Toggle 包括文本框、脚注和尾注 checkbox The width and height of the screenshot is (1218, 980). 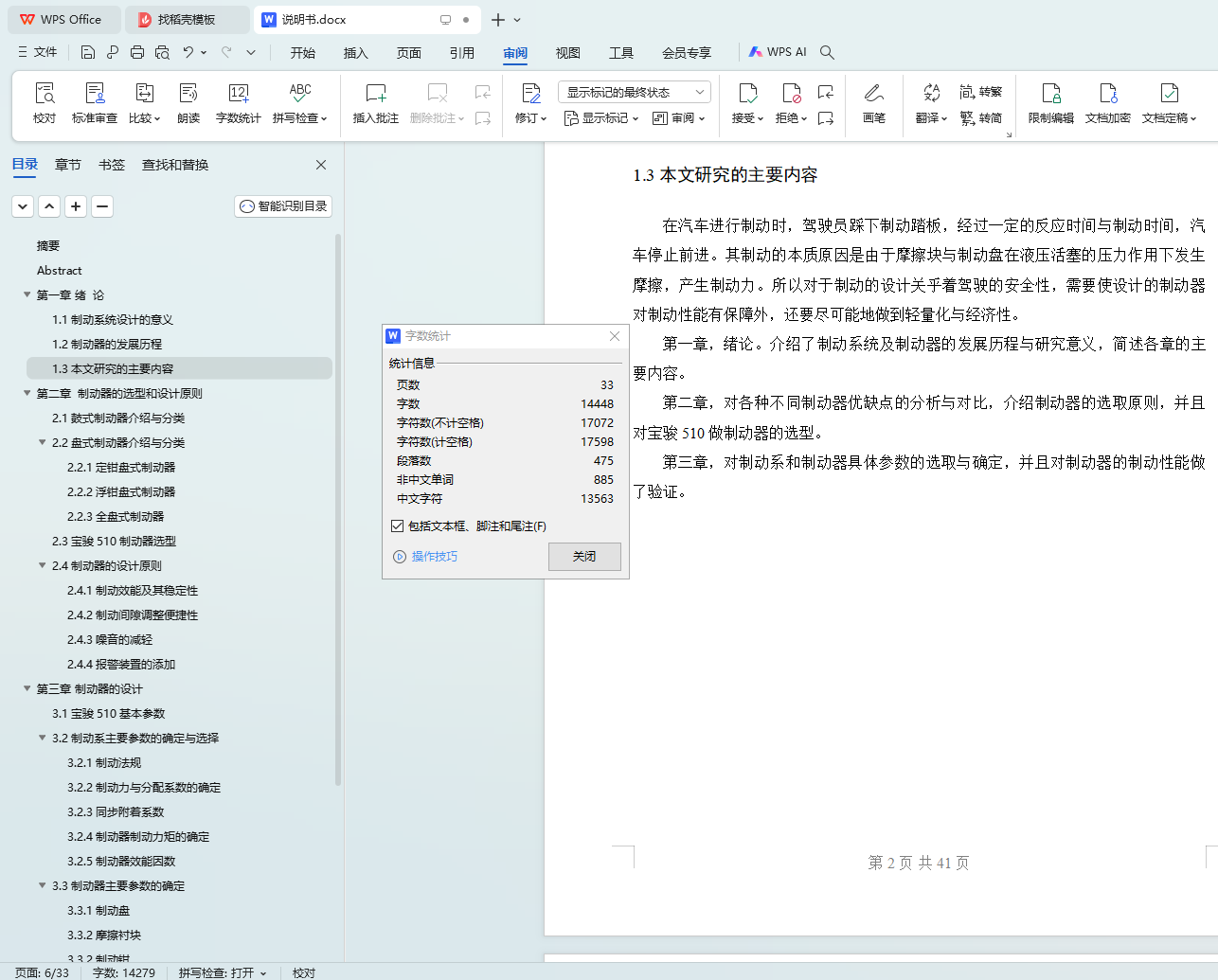[398, 526]
